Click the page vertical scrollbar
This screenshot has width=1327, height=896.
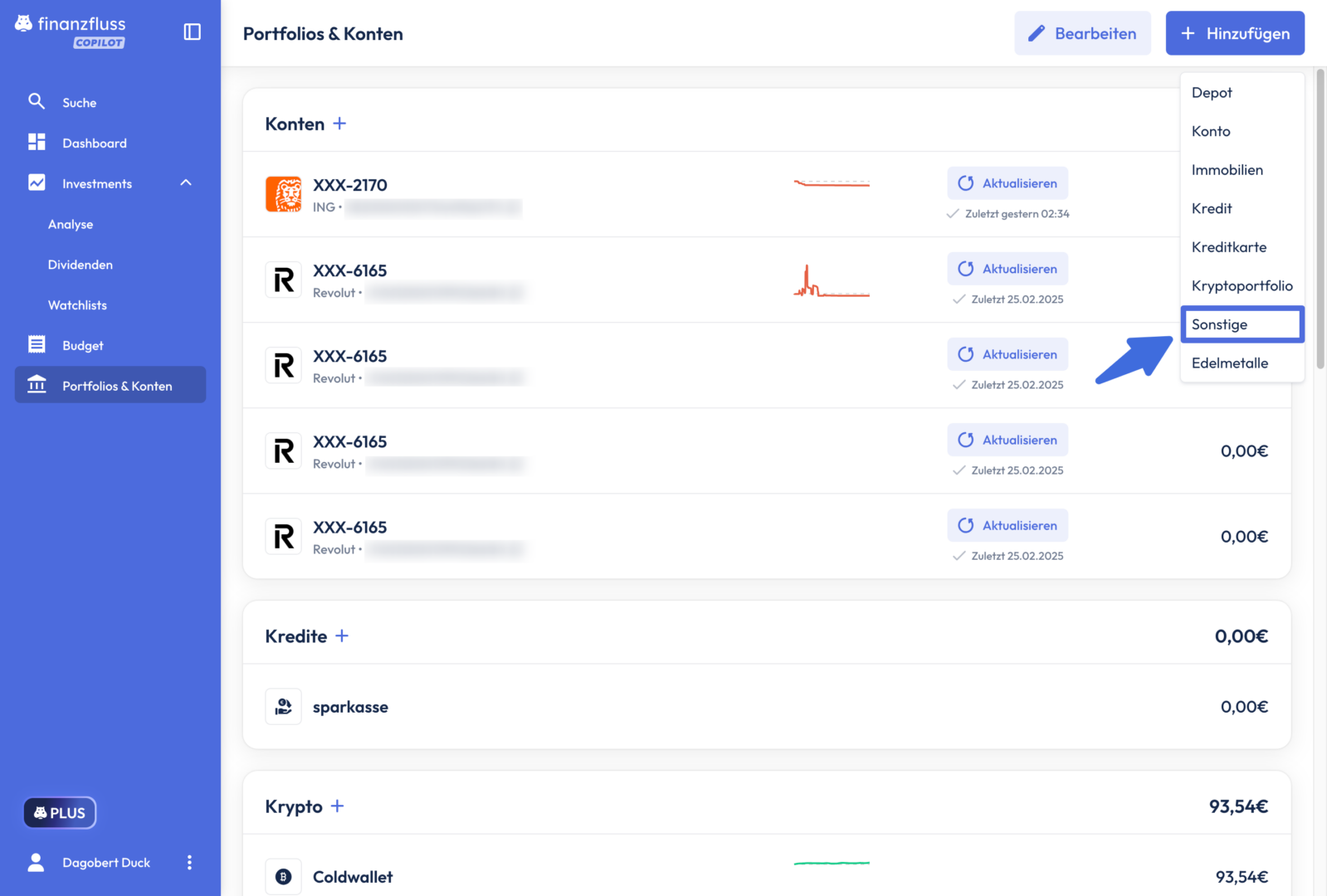point(1320,220)
